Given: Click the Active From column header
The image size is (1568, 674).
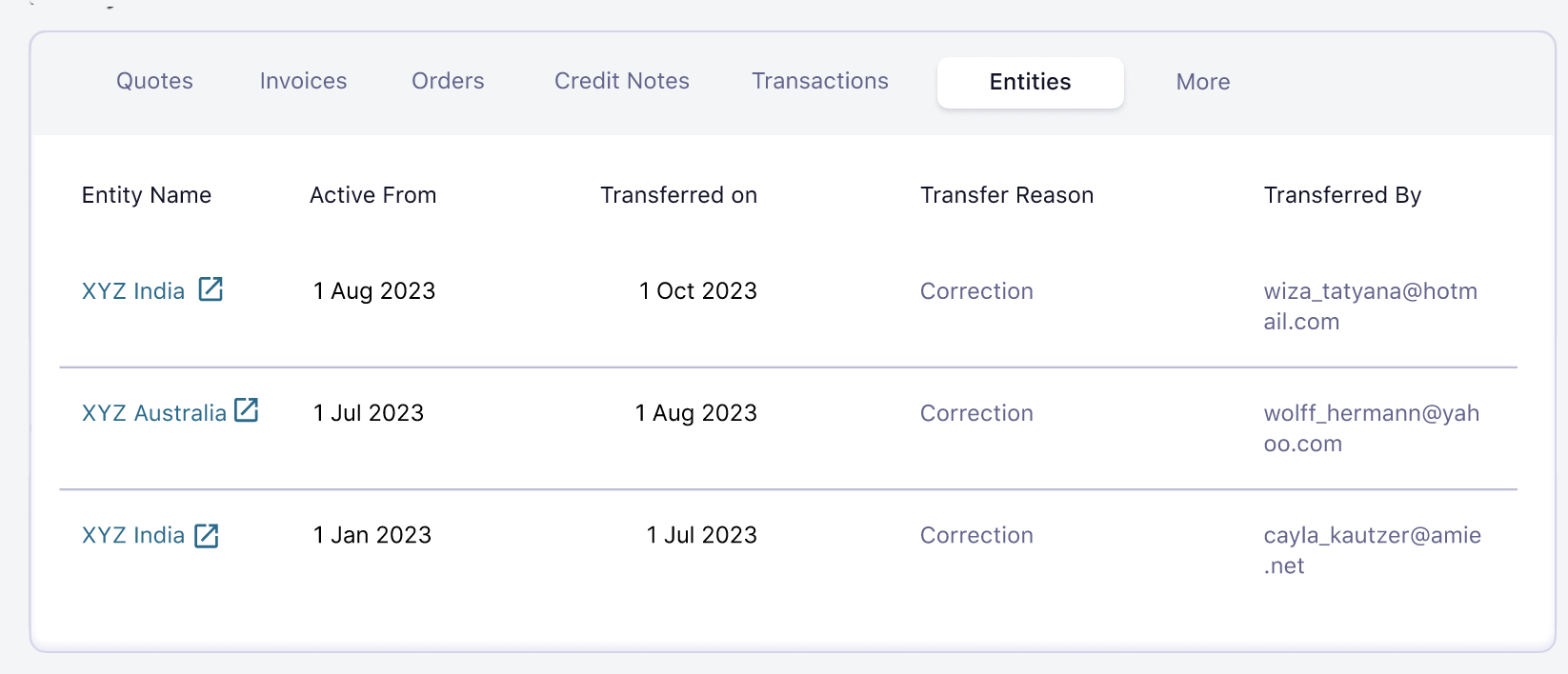Looking at the screenshot, I should (372, 195).
